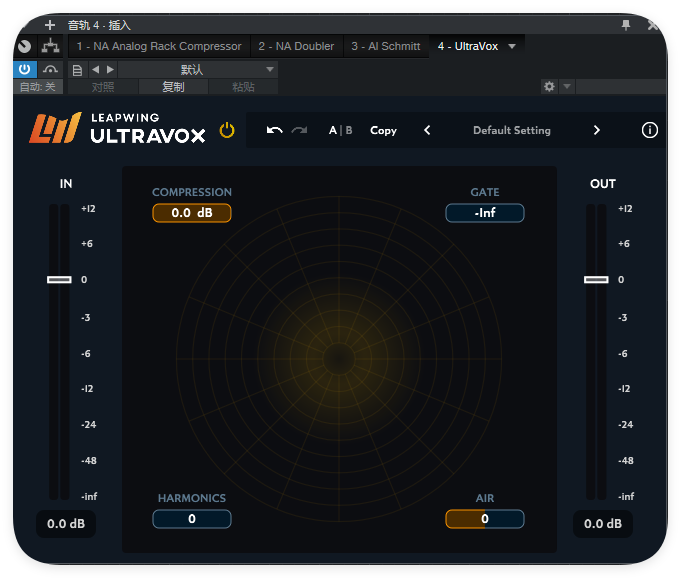Click the 音轨 4 · 插入 title text
This screenshot has width=681, height=578.
99,25
